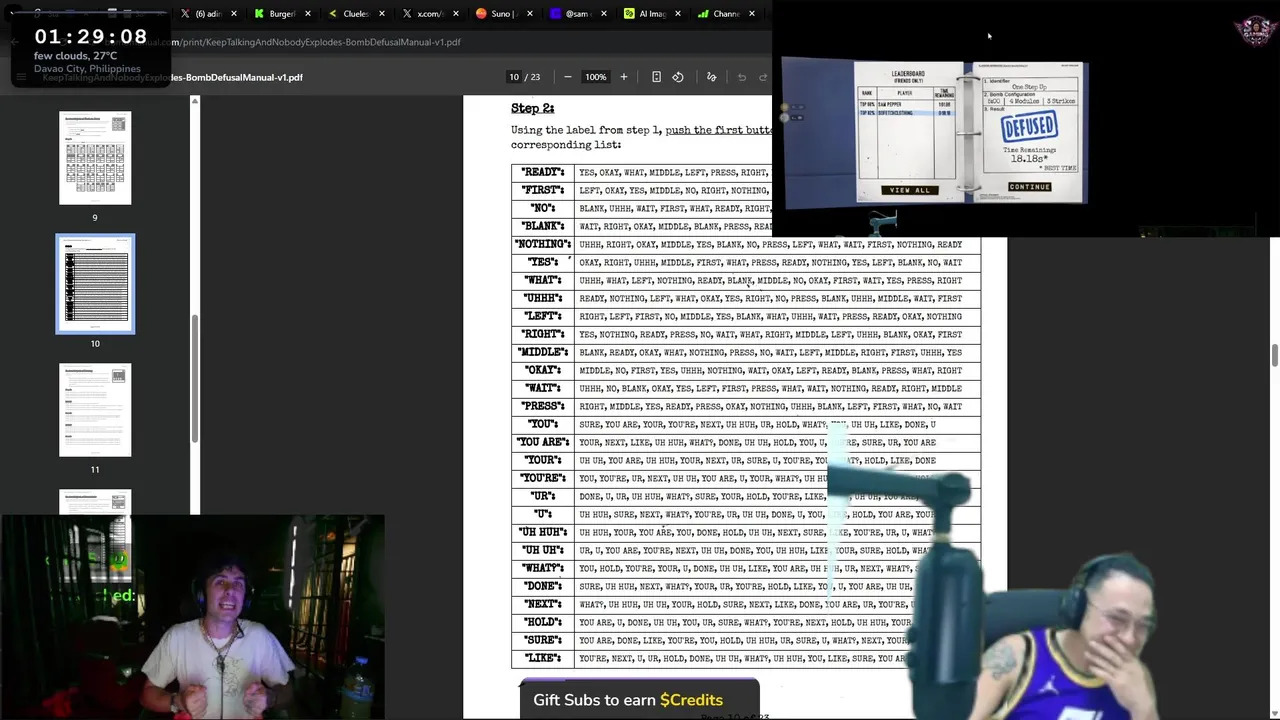Click the Gift Subs to earn $Credits banner
The image size is (1280, 720).
click(x=639, y=700)
